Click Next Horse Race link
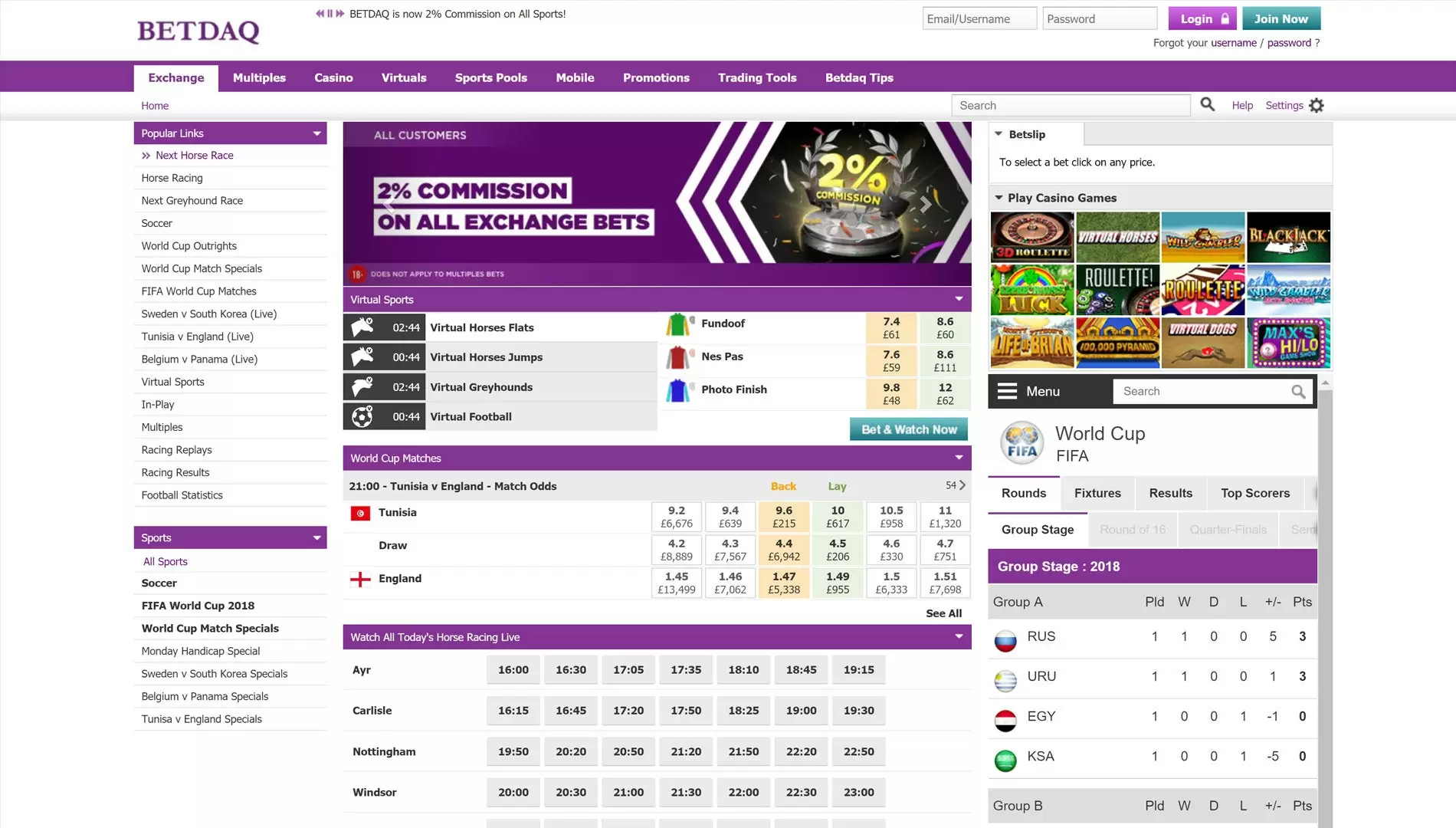1456x828 pixels. click(x=195, y=155)
